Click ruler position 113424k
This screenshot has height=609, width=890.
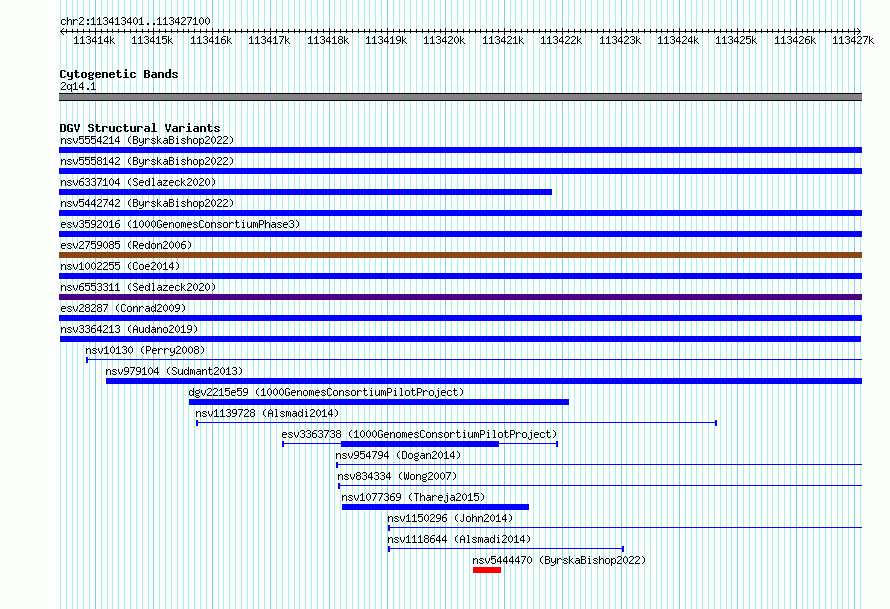[678, 40]
